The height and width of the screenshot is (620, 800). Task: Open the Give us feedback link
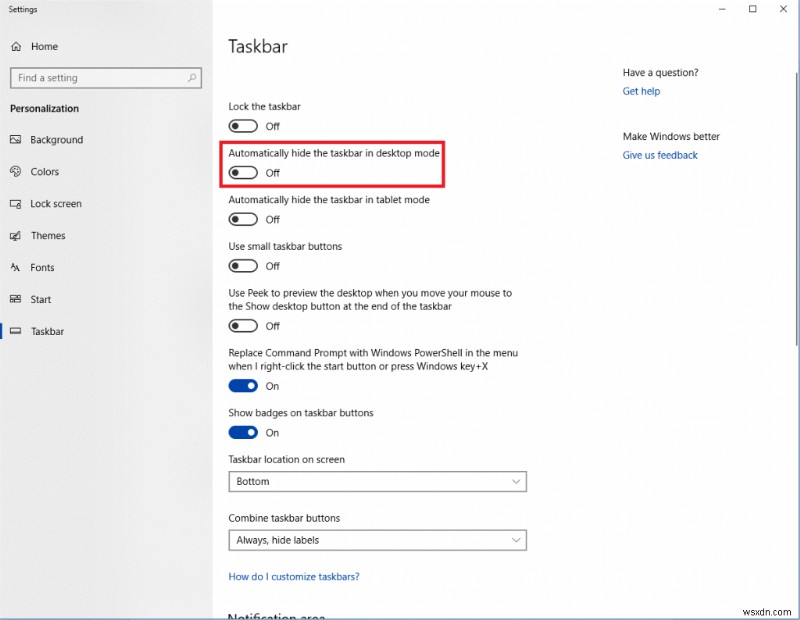click(660, 155)
